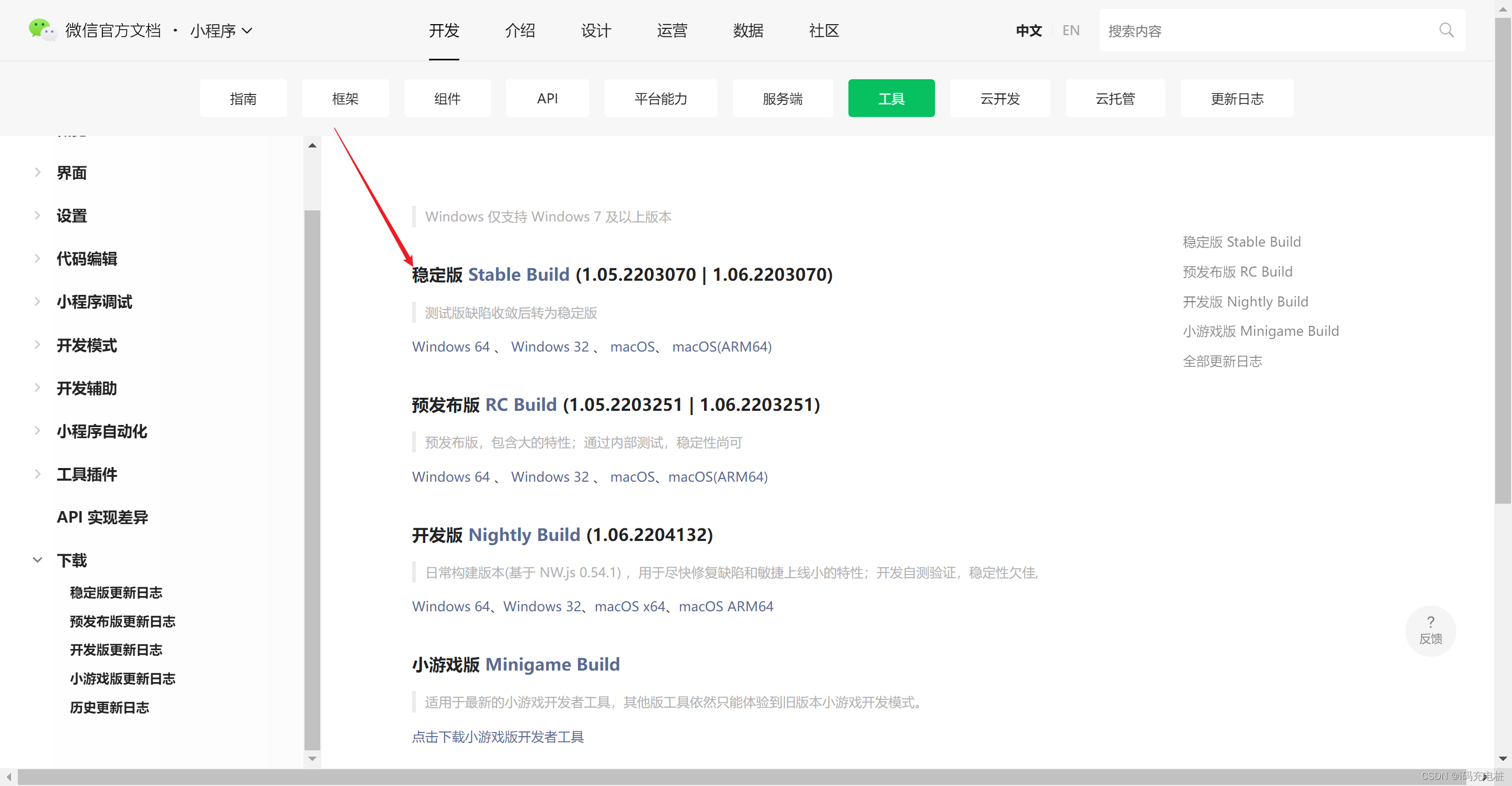Select the 平台能力 tab
Image resolution: width=1512 pixels, height=786 pixels.
pyautogui.click(x=660, y=98)
